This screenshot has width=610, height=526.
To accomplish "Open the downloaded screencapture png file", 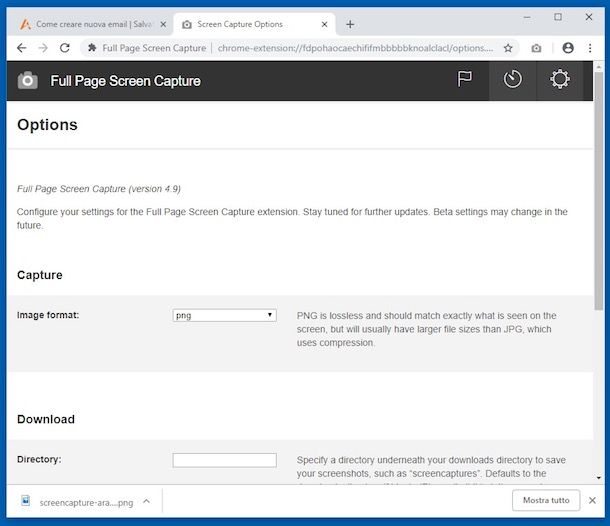I will [x=78, y=502].
